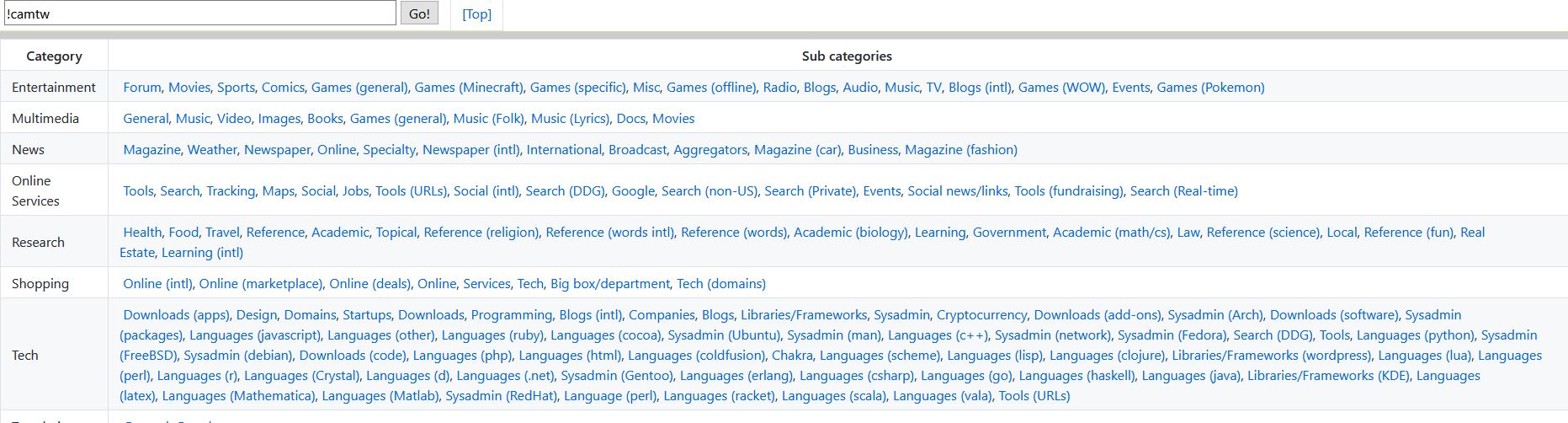Image resolution: width=1568 pixels, height=423 pixels.
Task: Open Languages (haskell) subcategory
Action: (1076, 376)
